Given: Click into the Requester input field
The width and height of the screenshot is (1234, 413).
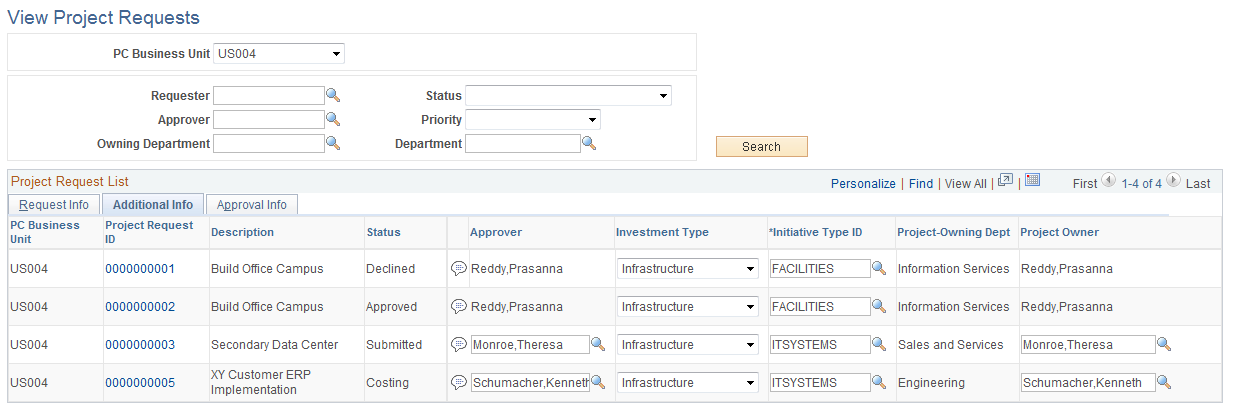Looking at the screenshot, I should 268,96.
